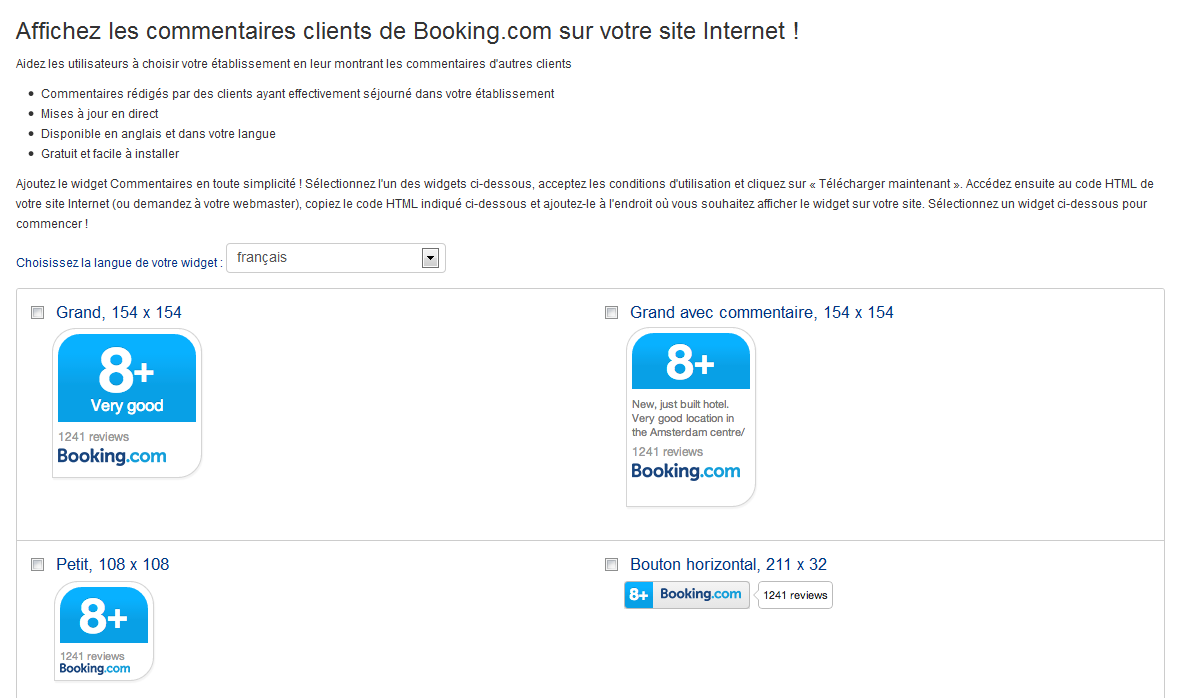Open the widget language dropdown arrow

pyautogui.click(x=430, y=258)
